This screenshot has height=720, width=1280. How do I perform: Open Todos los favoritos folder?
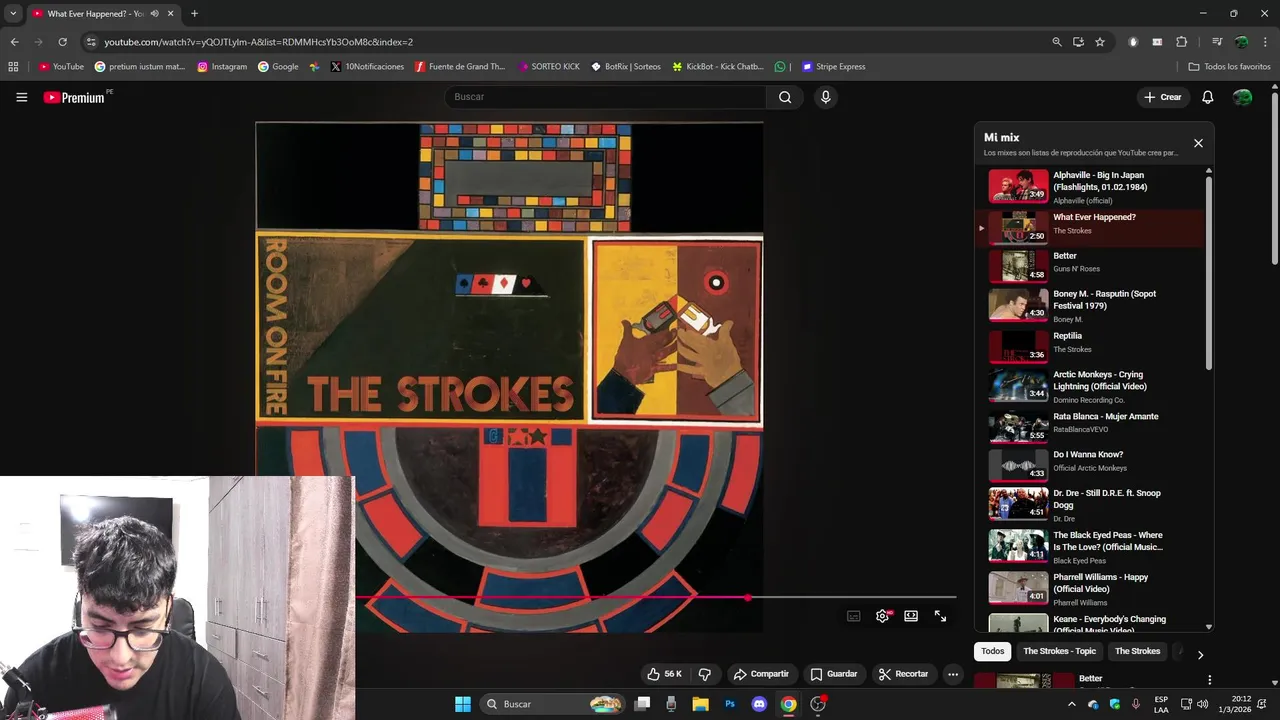(x=1229, y=67)
